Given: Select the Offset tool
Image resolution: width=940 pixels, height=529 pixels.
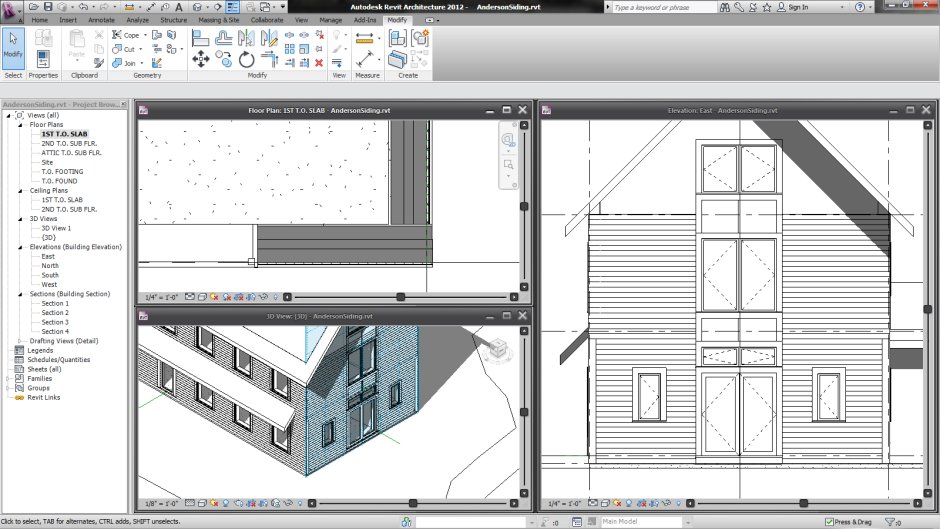Looking at the screenshot, I should [224, 38].
